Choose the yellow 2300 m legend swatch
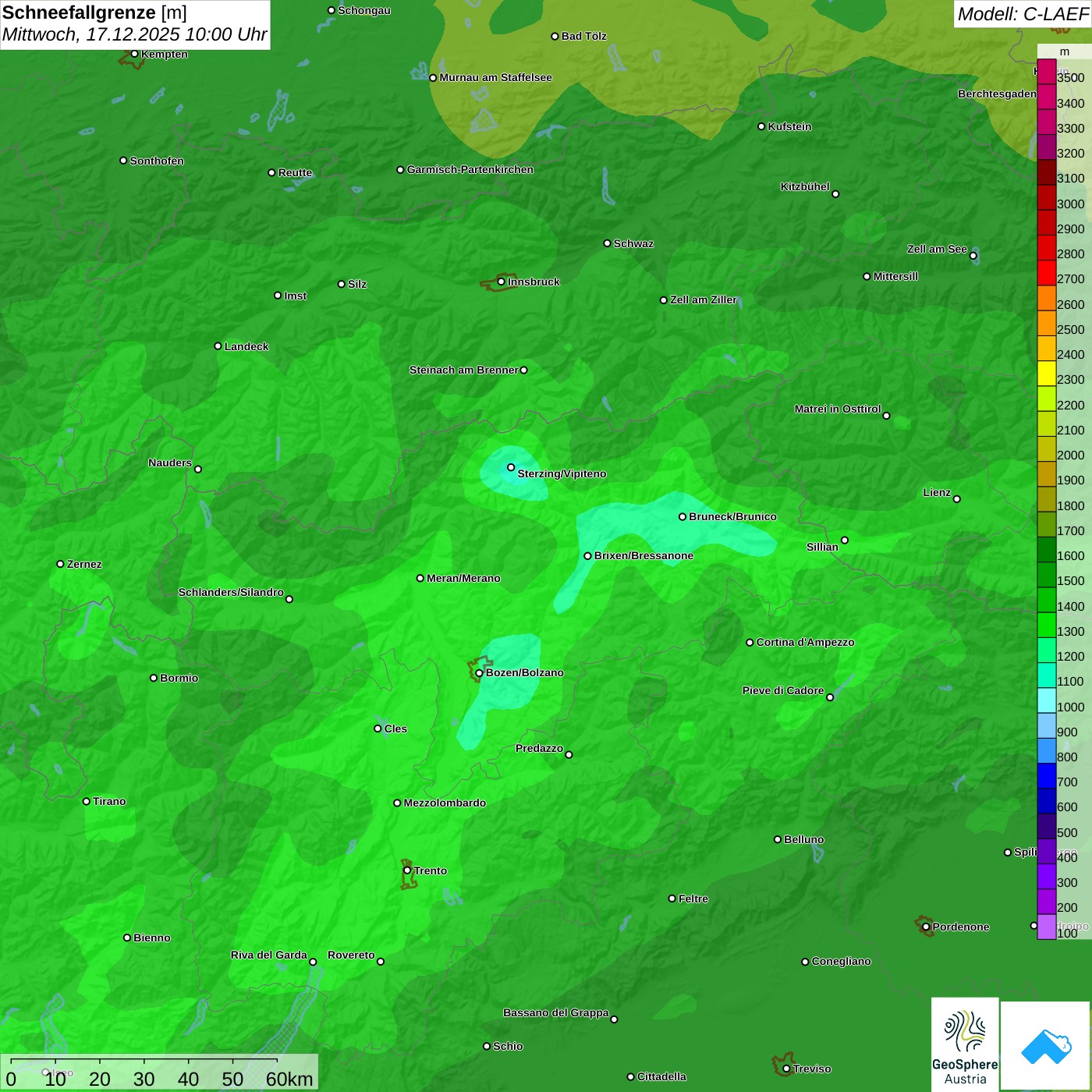This screenshot has height=1092, width=1092. [x=1046, y=374]
